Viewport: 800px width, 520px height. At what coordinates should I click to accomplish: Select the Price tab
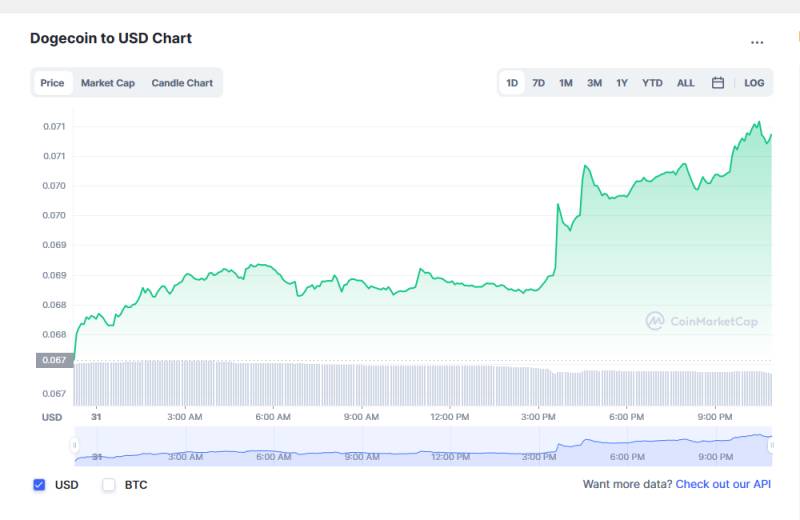(x=53, y=83)
